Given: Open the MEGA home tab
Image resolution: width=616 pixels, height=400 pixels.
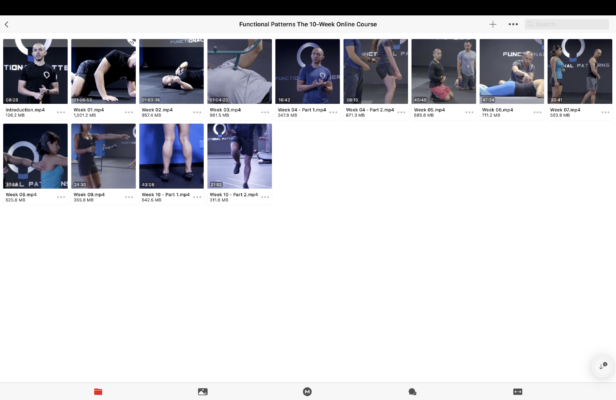Looking at the screenshot, I should 308,391.
